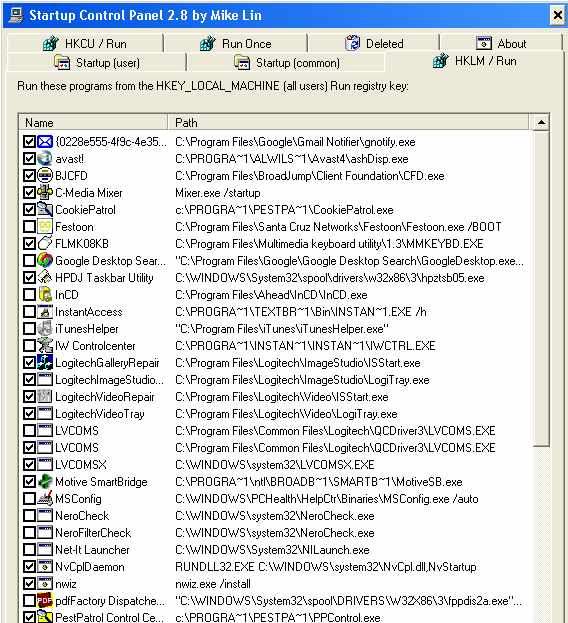Click the HPDJ Taskbar Utility icon

[x=45, y=278]
